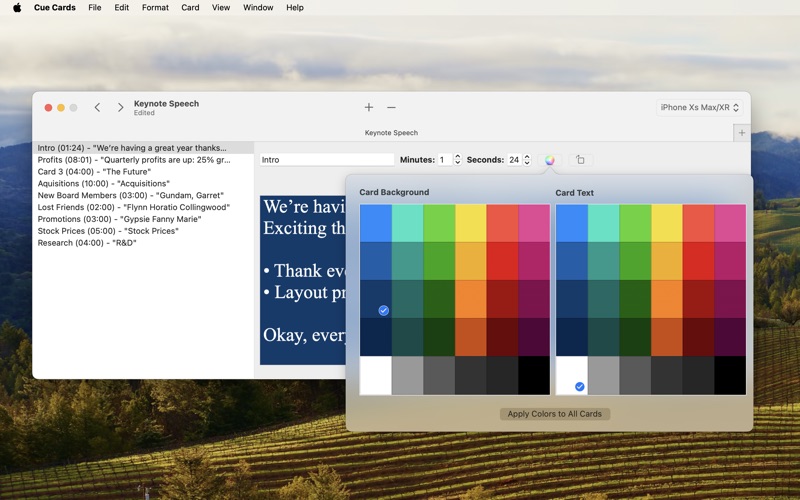The image size is (800, 500).
Task: Open the Format menu
Action: (155, 8)
